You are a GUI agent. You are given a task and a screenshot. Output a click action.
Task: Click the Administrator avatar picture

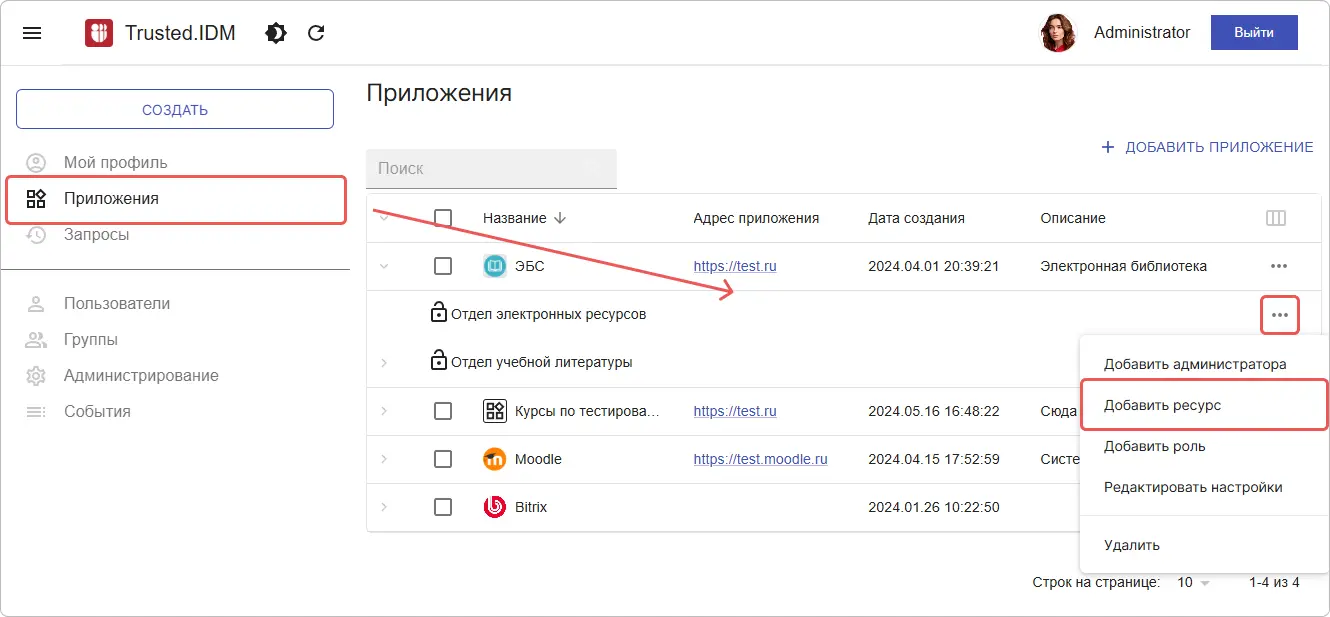tap(1057, 33)
